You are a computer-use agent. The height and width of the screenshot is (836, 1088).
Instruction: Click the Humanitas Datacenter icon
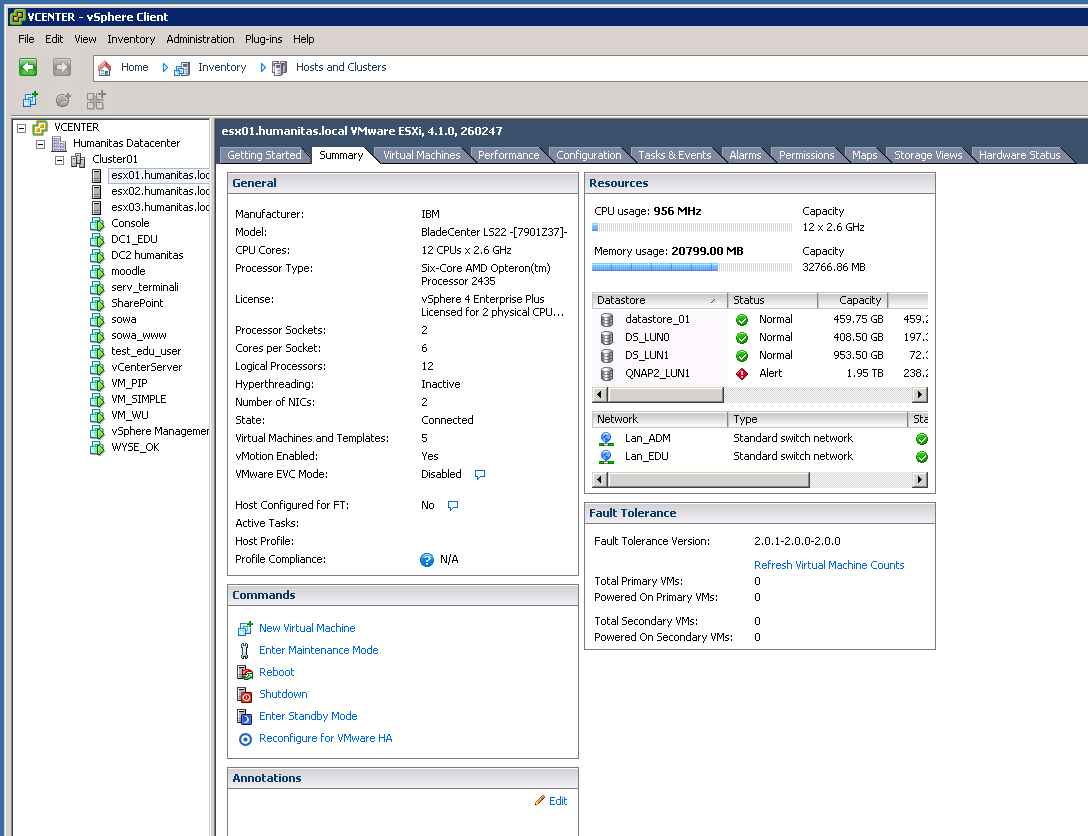[x=59, y=144]
